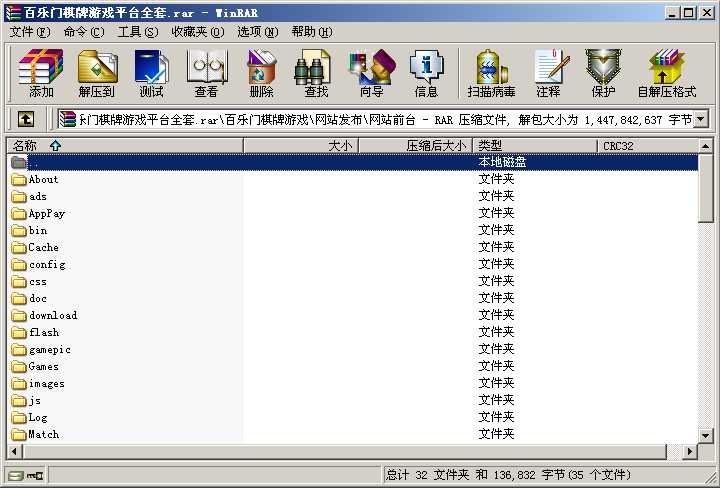
Task: Open the Find (查找) binoculars icon
Action: coord(316,73)
